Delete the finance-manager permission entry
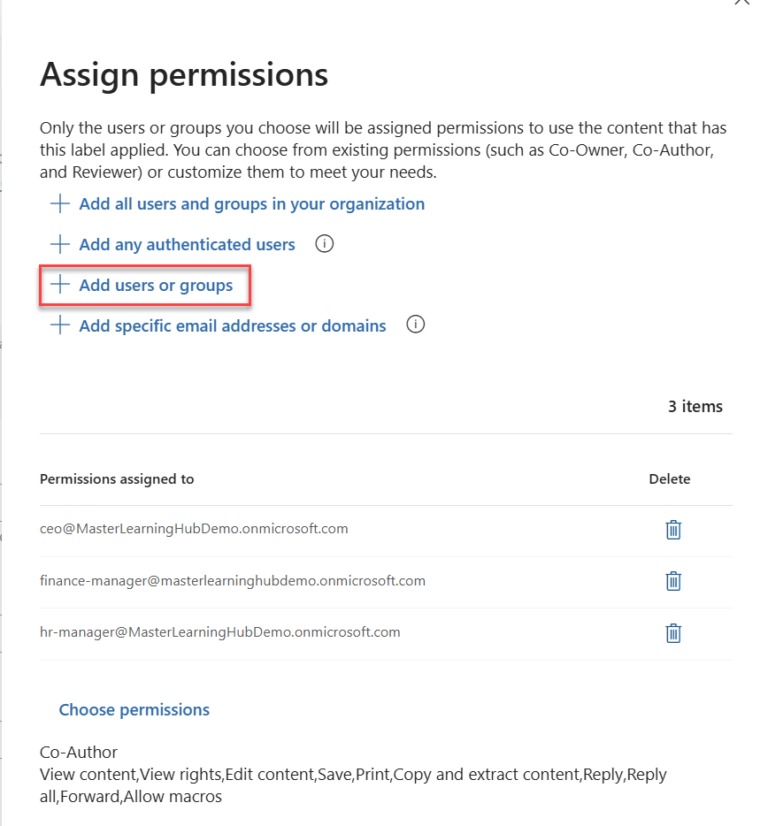Screen dimensions: 768x826 [673, 581]
